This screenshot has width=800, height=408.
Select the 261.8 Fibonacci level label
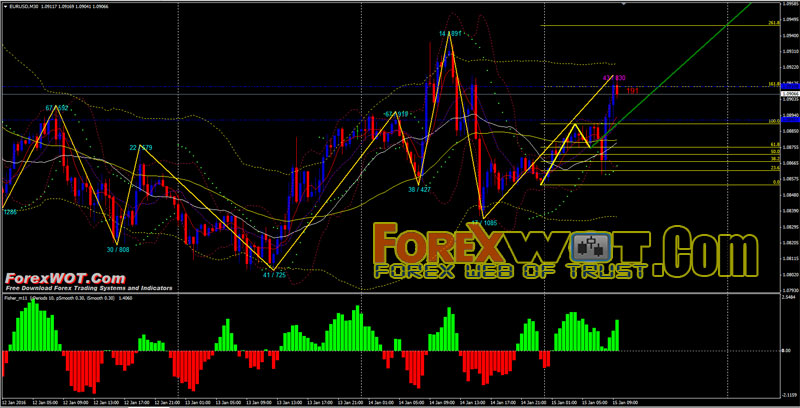pos(773,23)
